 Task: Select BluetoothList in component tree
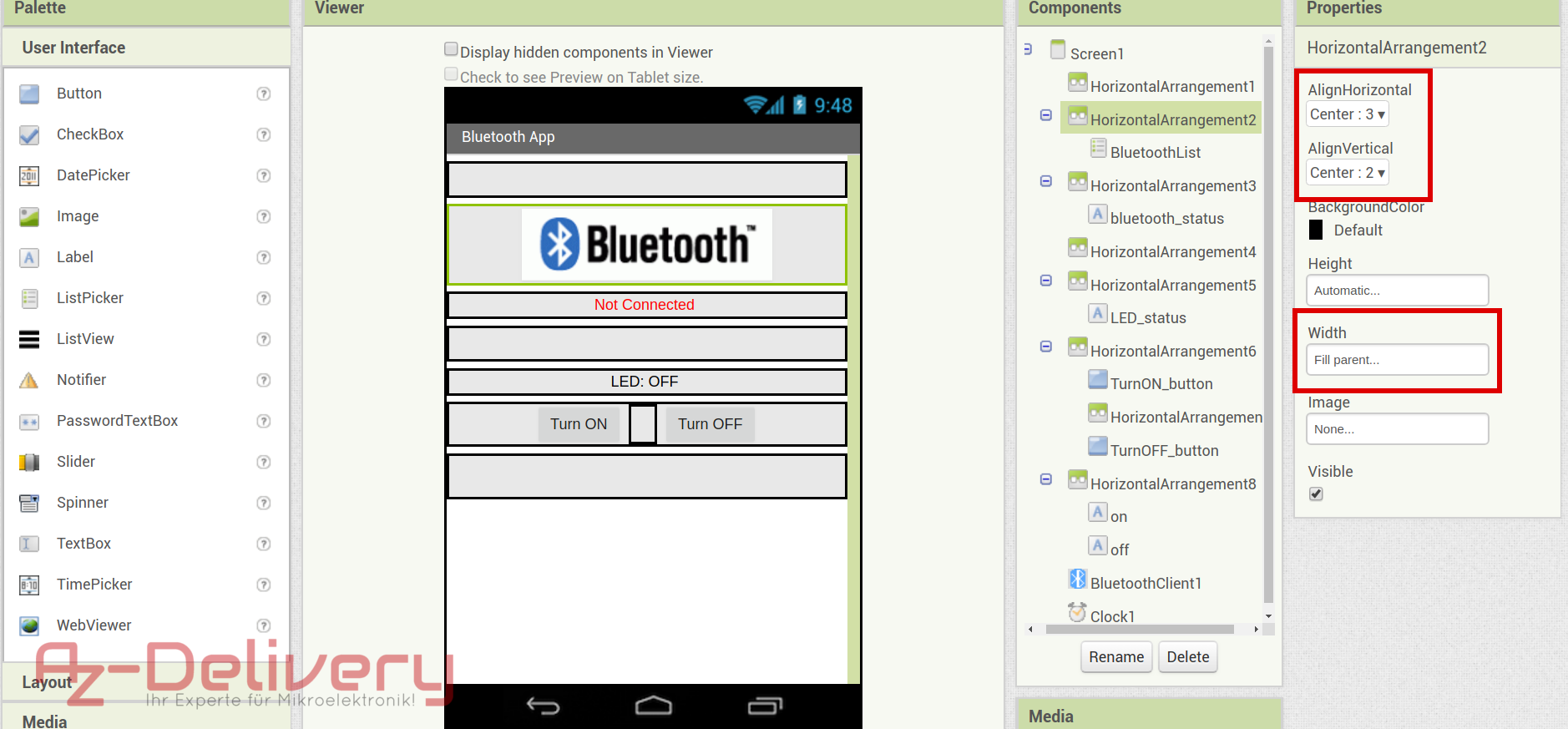(x=1156, y=152)
